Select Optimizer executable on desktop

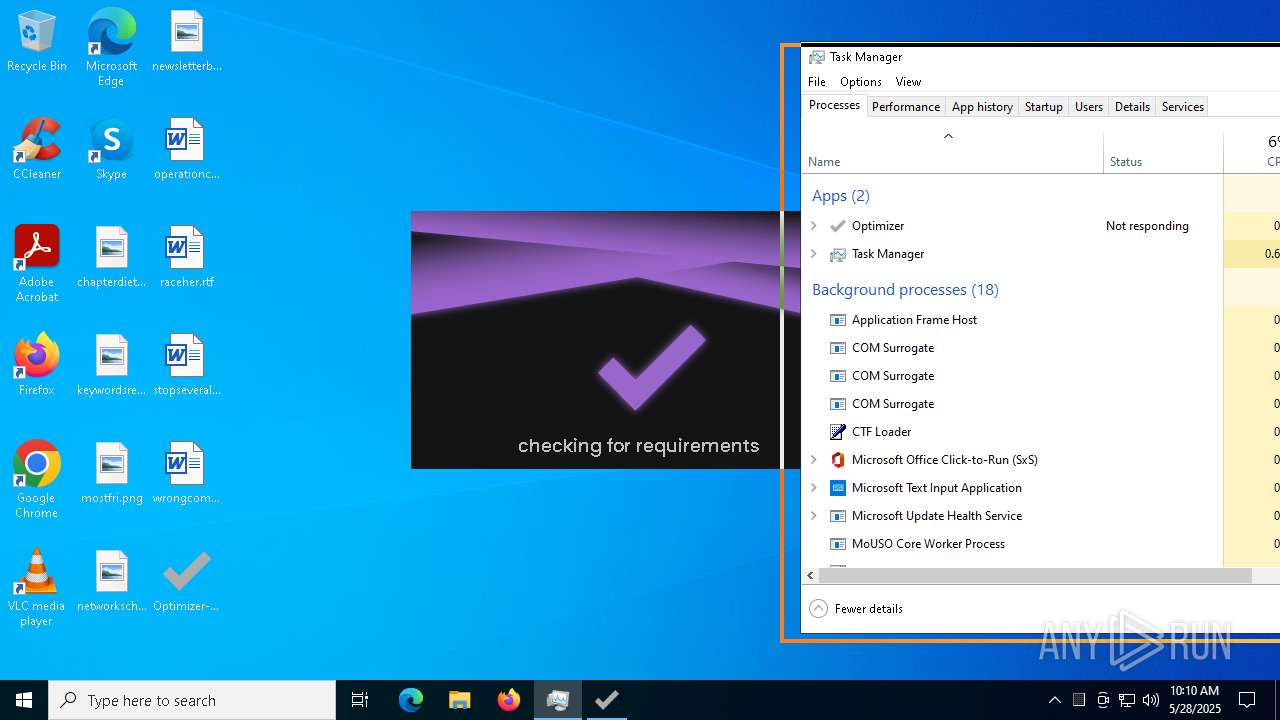(x=186, y=582)
